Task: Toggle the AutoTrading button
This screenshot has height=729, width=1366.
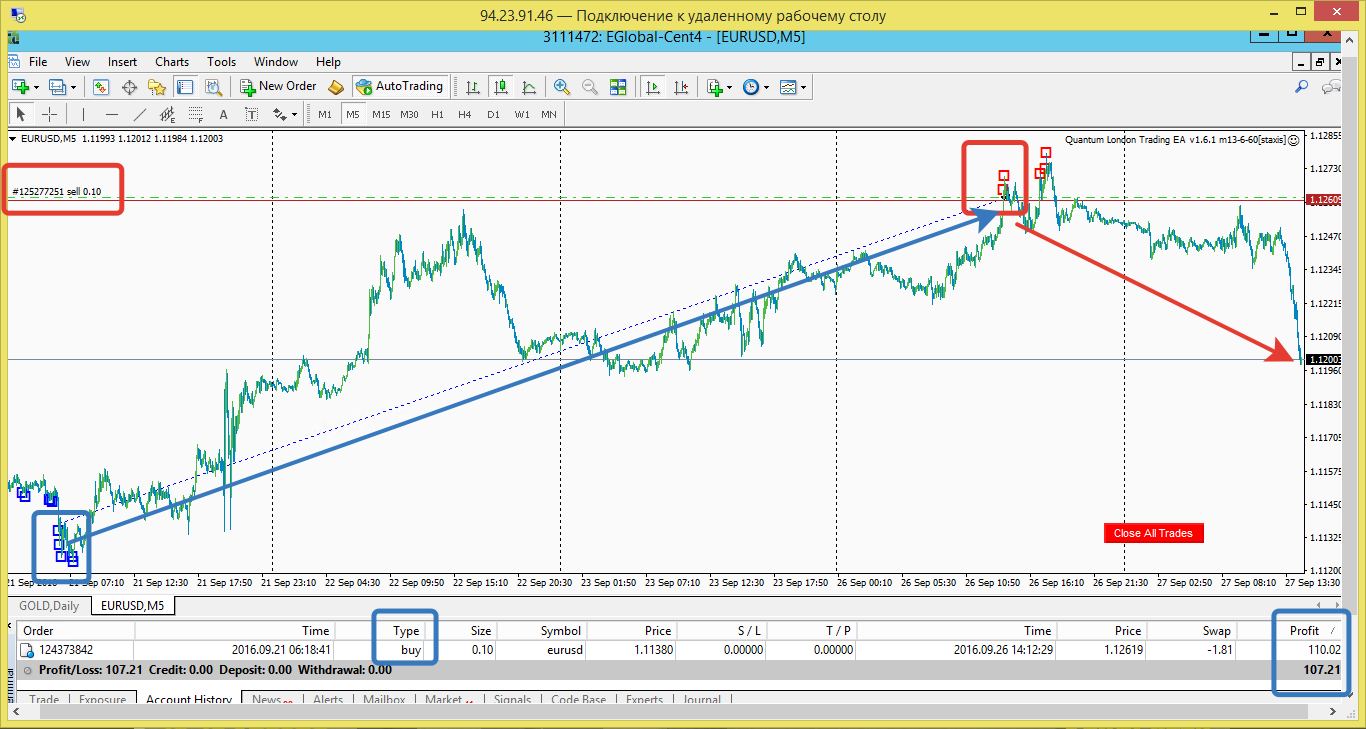Action: (x=399, y=87)
